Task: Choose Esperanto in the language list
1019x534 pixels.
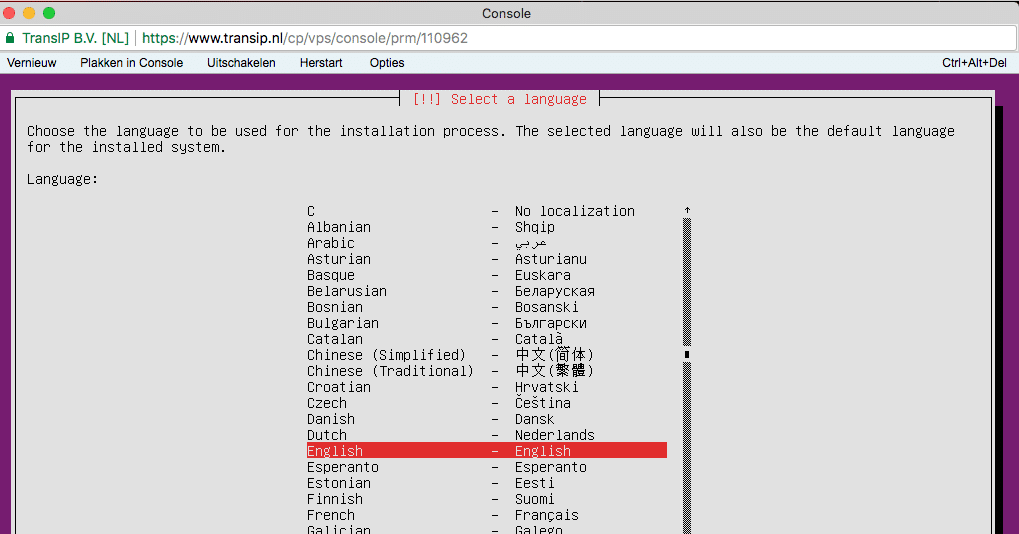Action: click(487, 467)
